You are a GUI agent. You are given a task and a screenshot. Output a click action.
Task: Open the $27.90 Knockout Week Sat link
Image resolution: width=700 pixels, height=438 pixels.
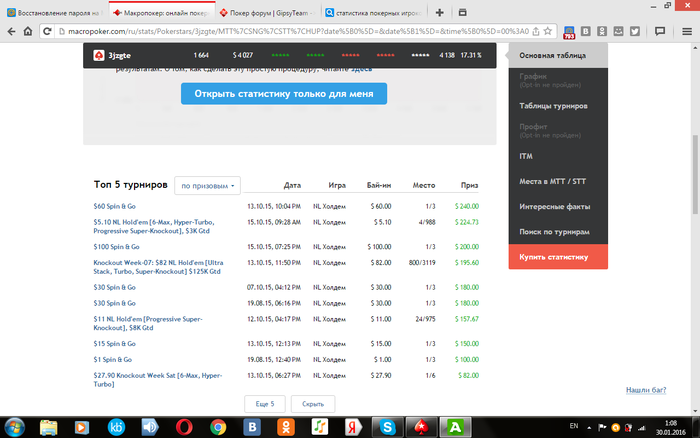point(158,380)
